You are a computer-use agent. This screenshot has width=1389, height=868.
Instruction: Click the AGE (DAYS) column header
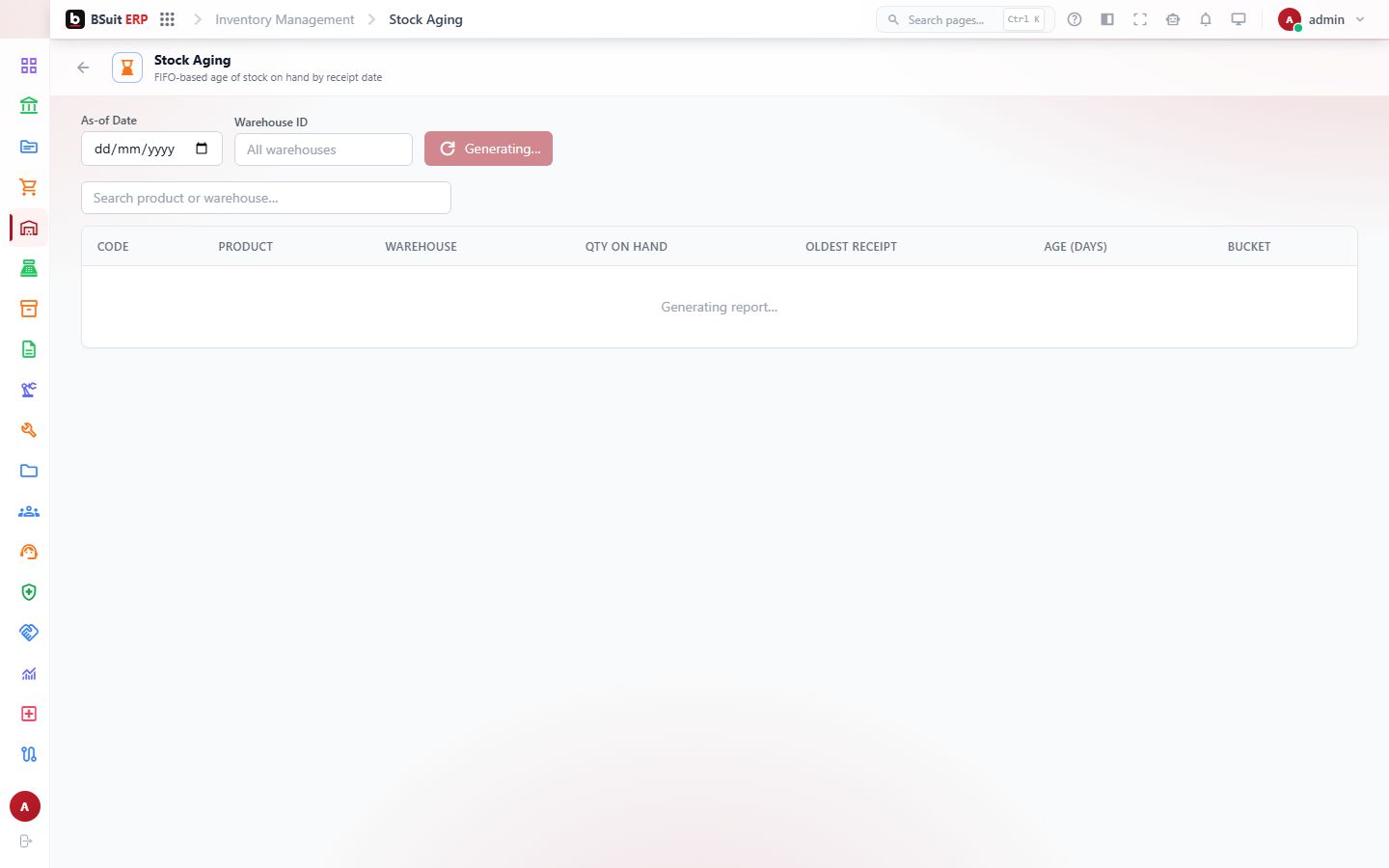coord(1076,247)
